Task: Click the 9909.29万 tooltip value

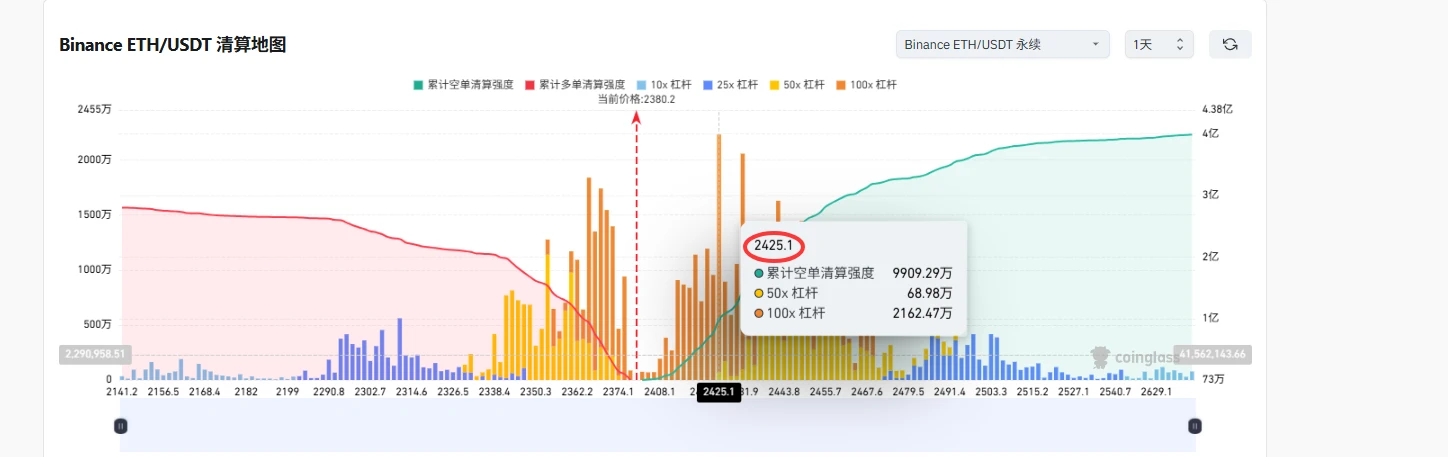Action: click(x=922, y=272)
